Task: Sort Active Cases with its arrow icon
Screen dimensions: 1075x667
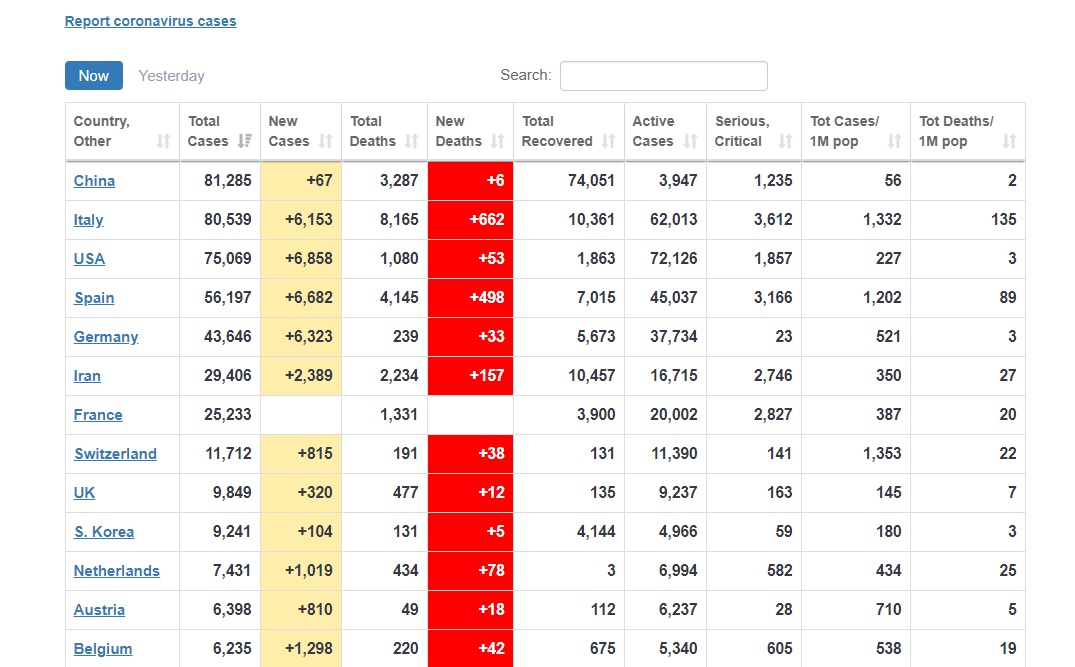Action: [x=690, y=141]
